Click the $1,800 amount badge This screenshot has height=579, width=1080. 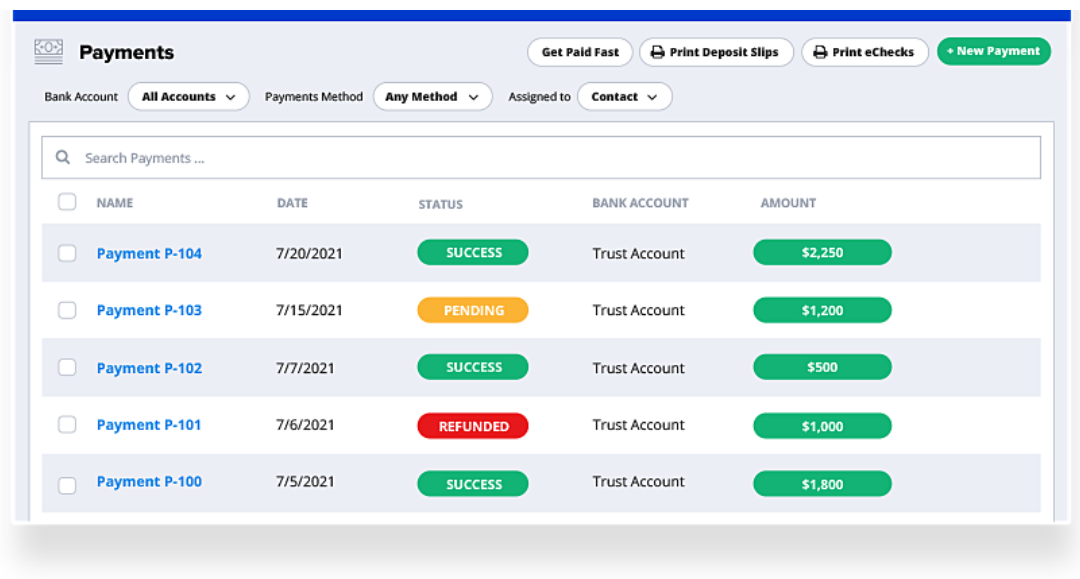822,484
